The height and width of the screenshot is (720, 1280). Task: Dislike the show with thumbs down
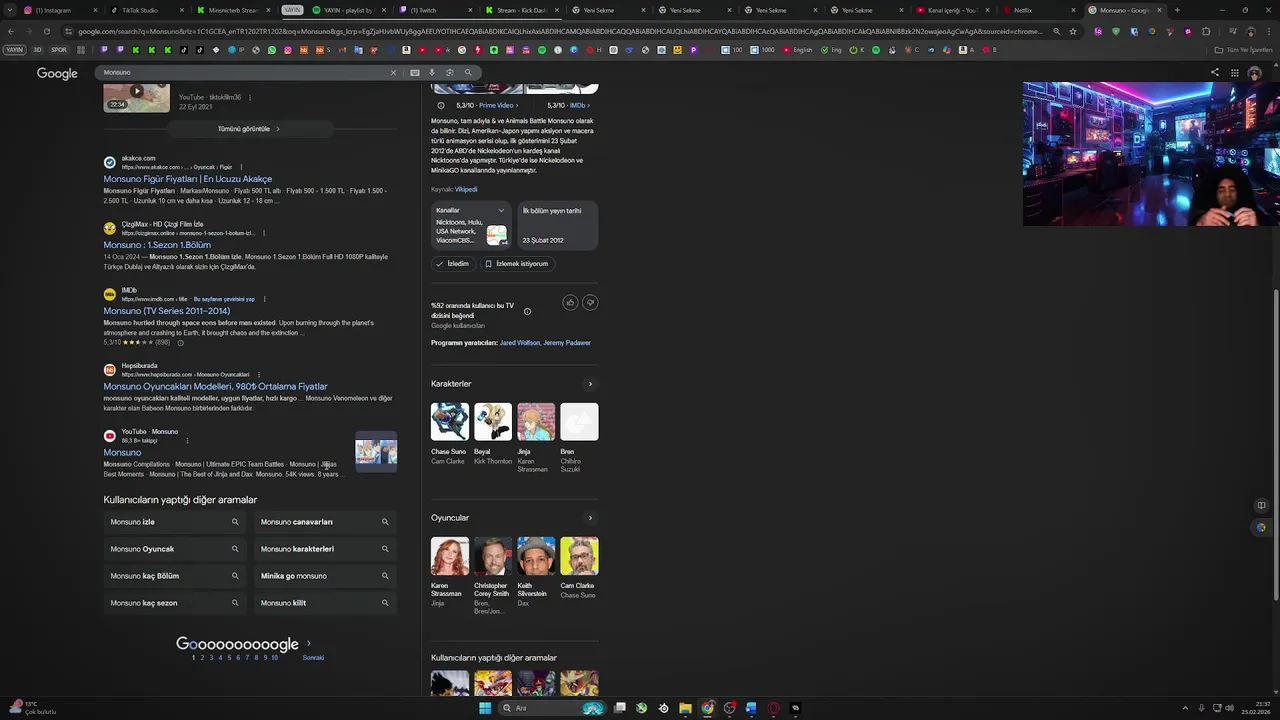[590, 302]
